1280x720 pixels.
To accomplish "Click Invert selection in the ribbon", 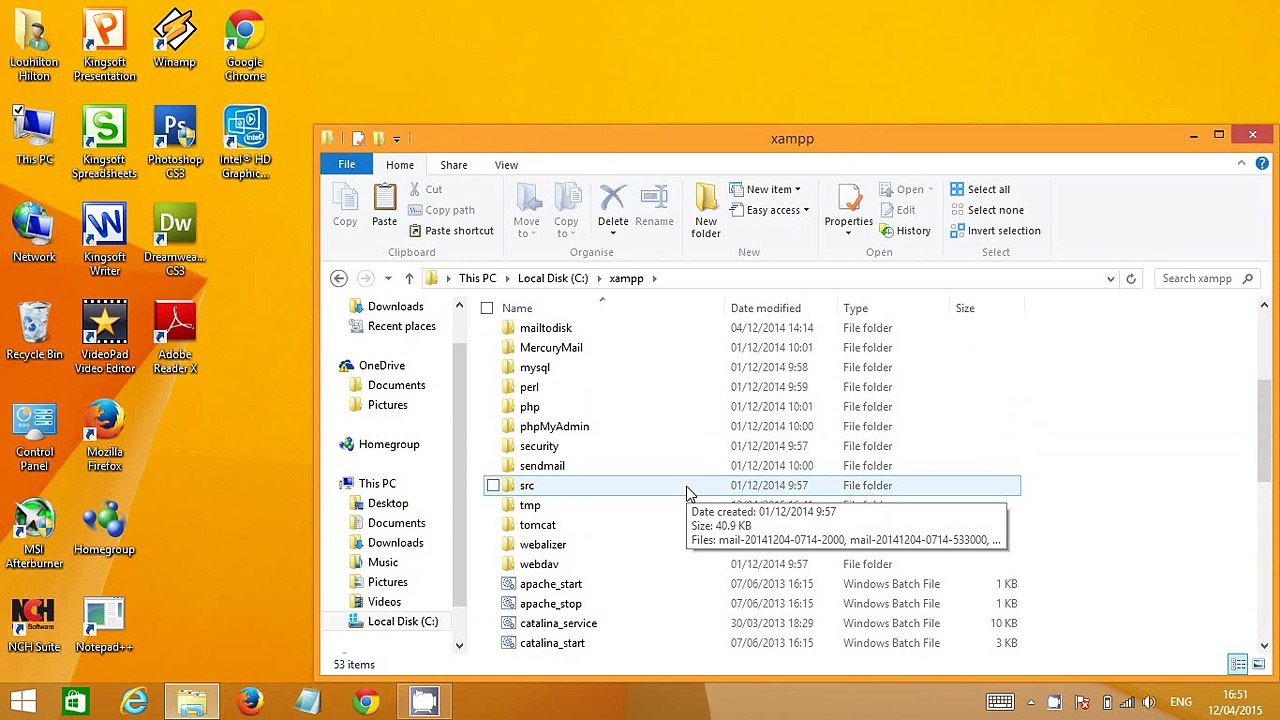I will click(x=995, y=231).
